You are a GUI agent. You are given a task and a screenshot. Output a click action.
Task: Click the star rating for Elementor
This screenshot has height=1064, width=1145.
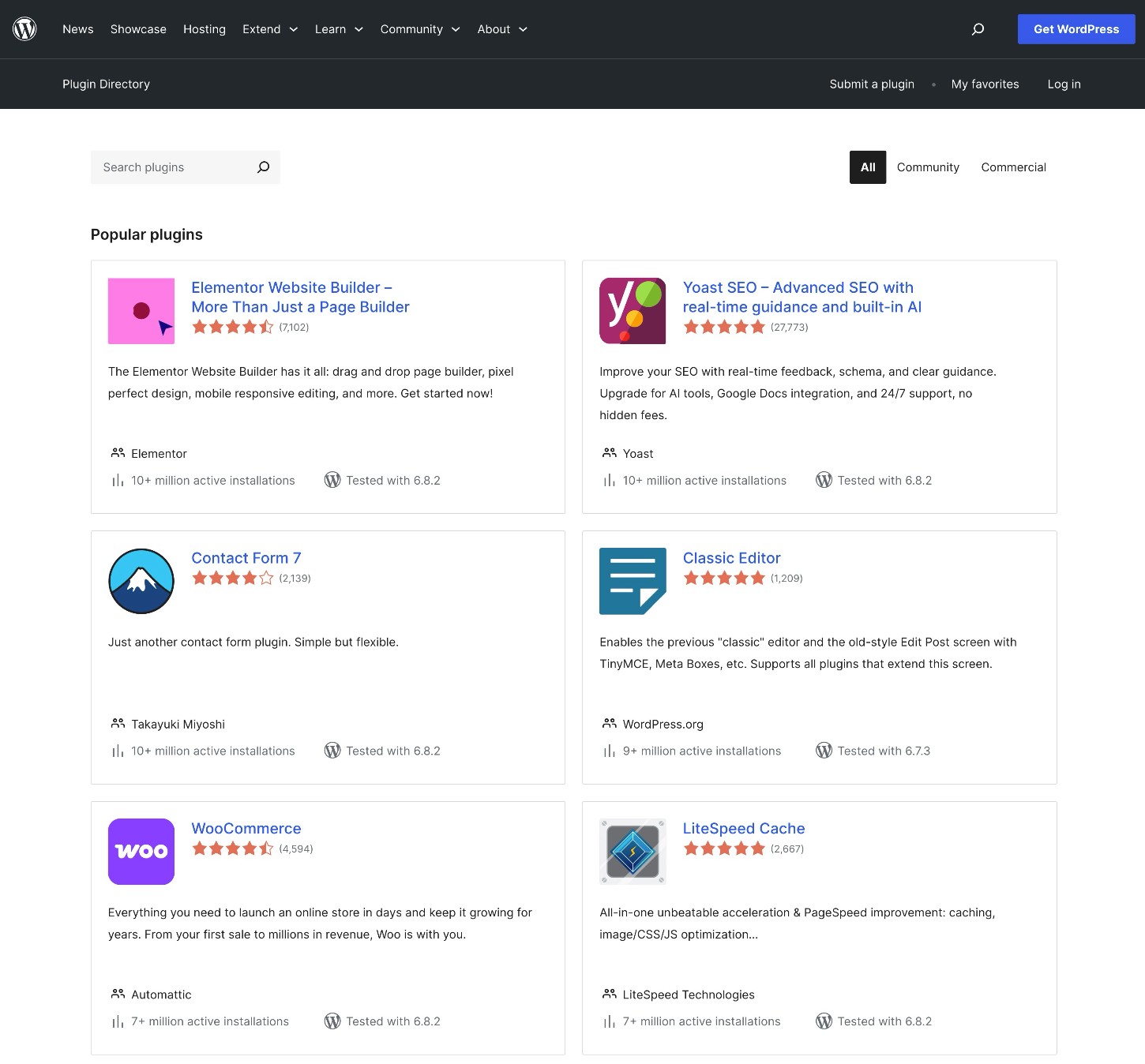[233, 327]
